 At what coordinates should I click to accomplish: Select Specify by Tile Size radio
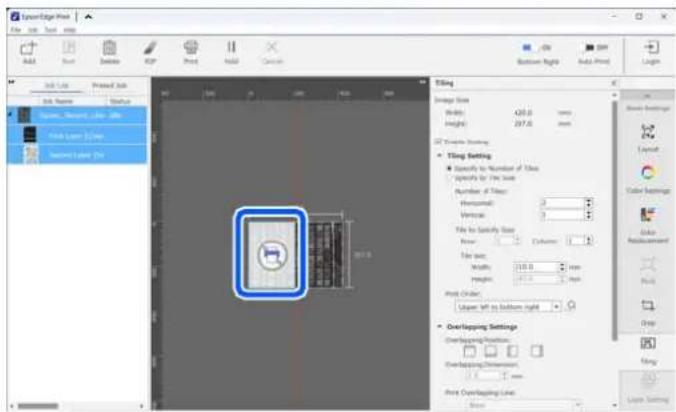(x=449, y=178)
